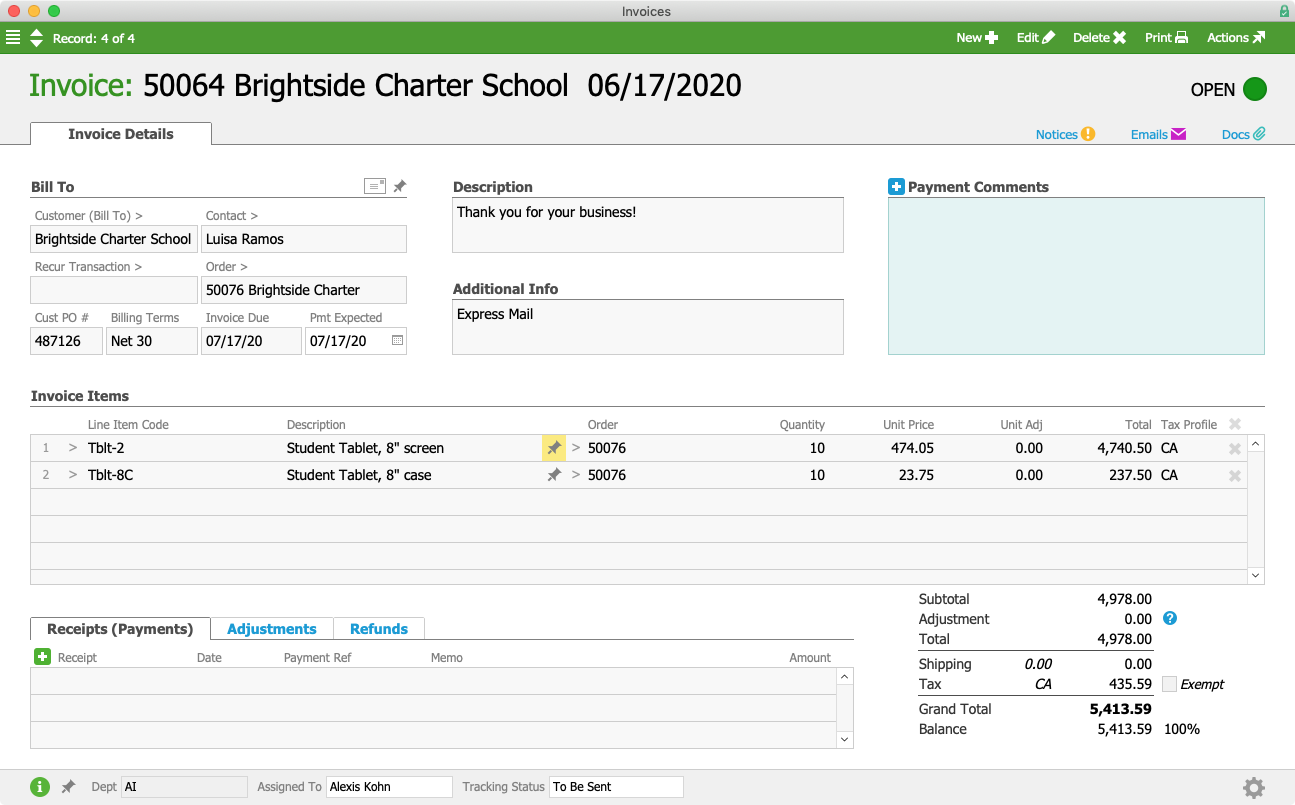Click the Quantity cell for Tblt-8C
This screenshot has height=805, width=1295.
(817, 475)
